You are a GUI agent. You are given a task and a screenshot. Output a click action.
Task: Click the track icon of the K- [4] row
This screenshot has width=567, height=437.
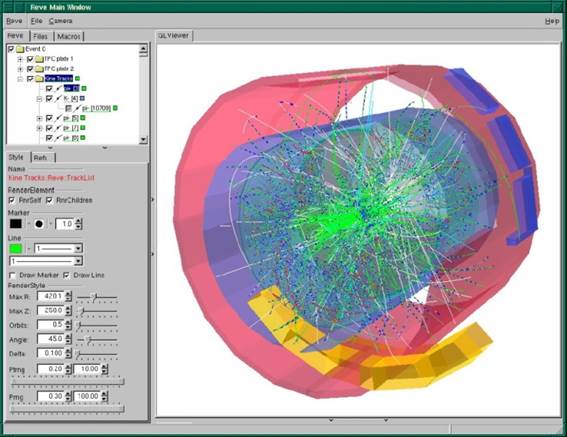(x=58, y=98)
